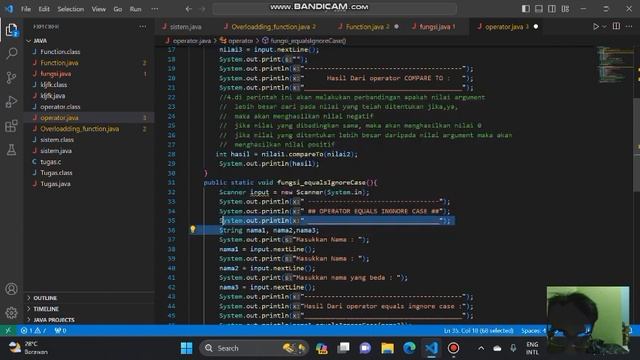Viewport: 640px width, 360px height.
Task: Open the run options dropdown arrow
Action: pyautogui.click(x=604, y=27)
